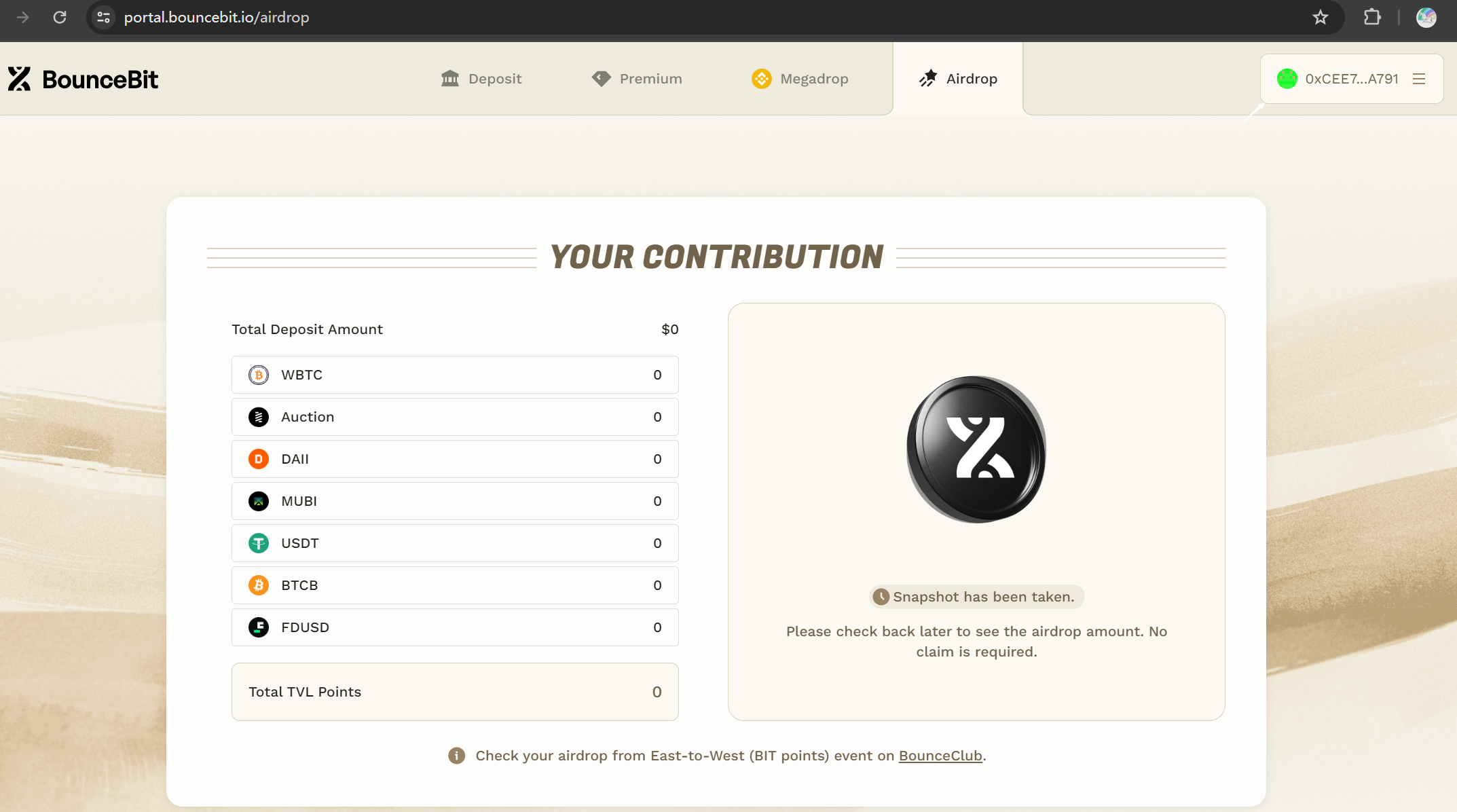
Task: Click the FDUSD token icon
Action: coord(259,627)
